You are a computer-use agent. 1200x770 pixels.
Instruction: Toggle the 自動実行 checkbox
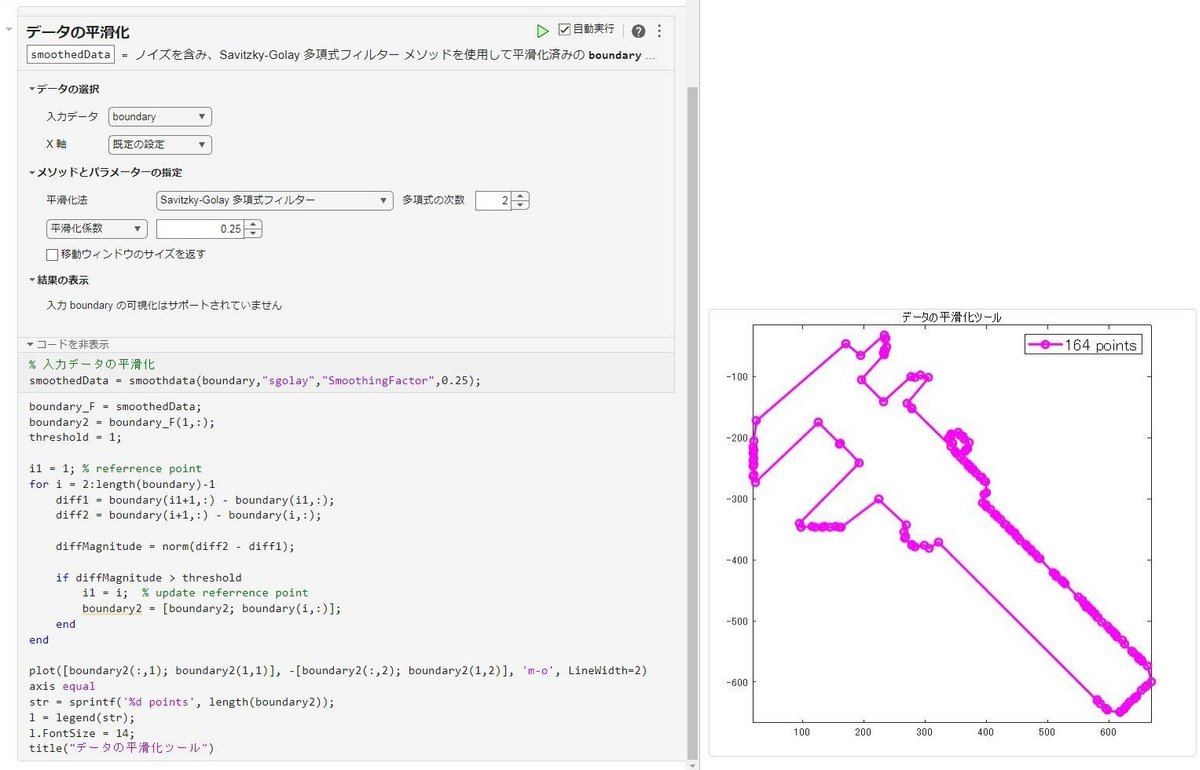click(564, 30)
